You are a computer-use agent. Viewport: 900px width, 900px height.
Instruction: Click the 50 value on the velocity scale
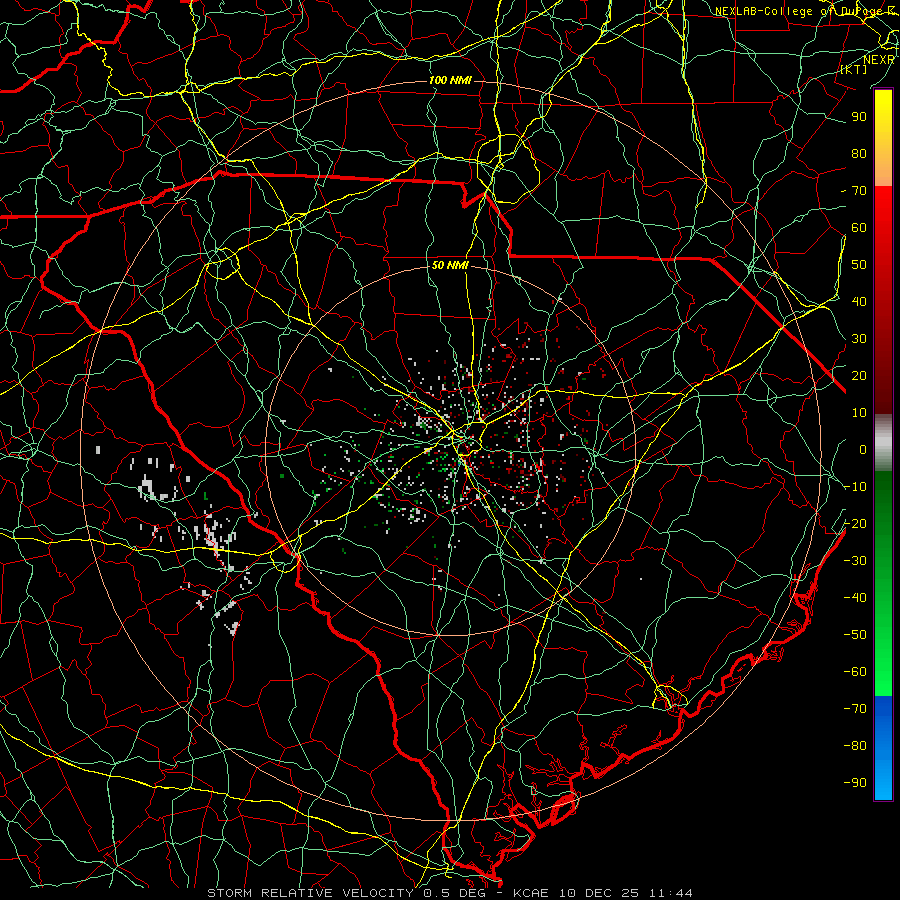pos(859,265)
